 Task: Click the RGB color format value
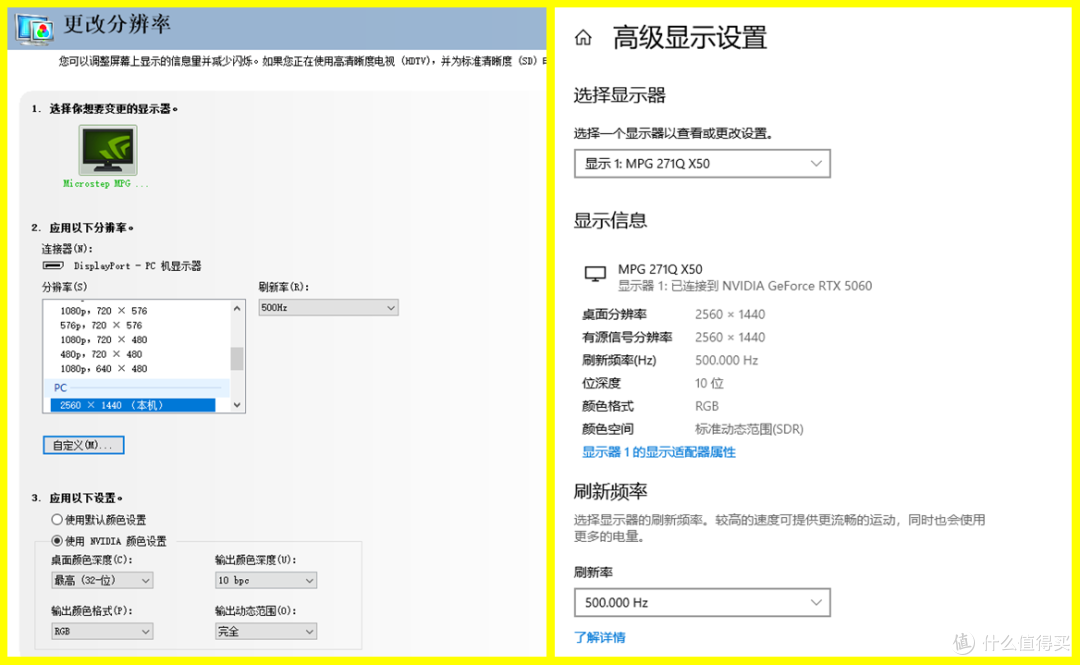pos(707,406)
